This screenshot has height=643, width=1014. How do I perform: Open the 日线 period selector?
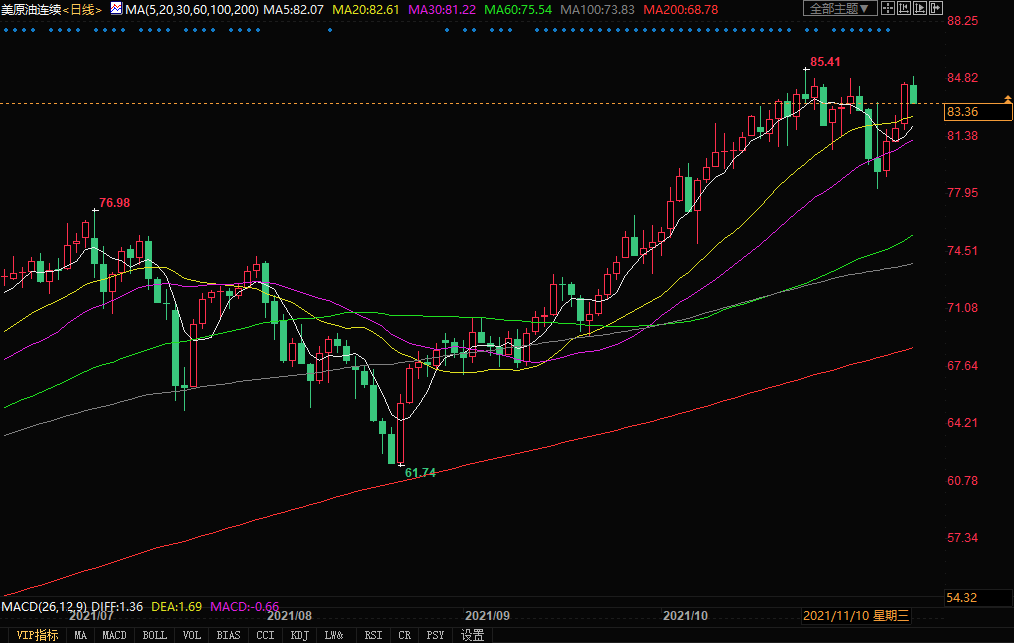tap(84, 9)
